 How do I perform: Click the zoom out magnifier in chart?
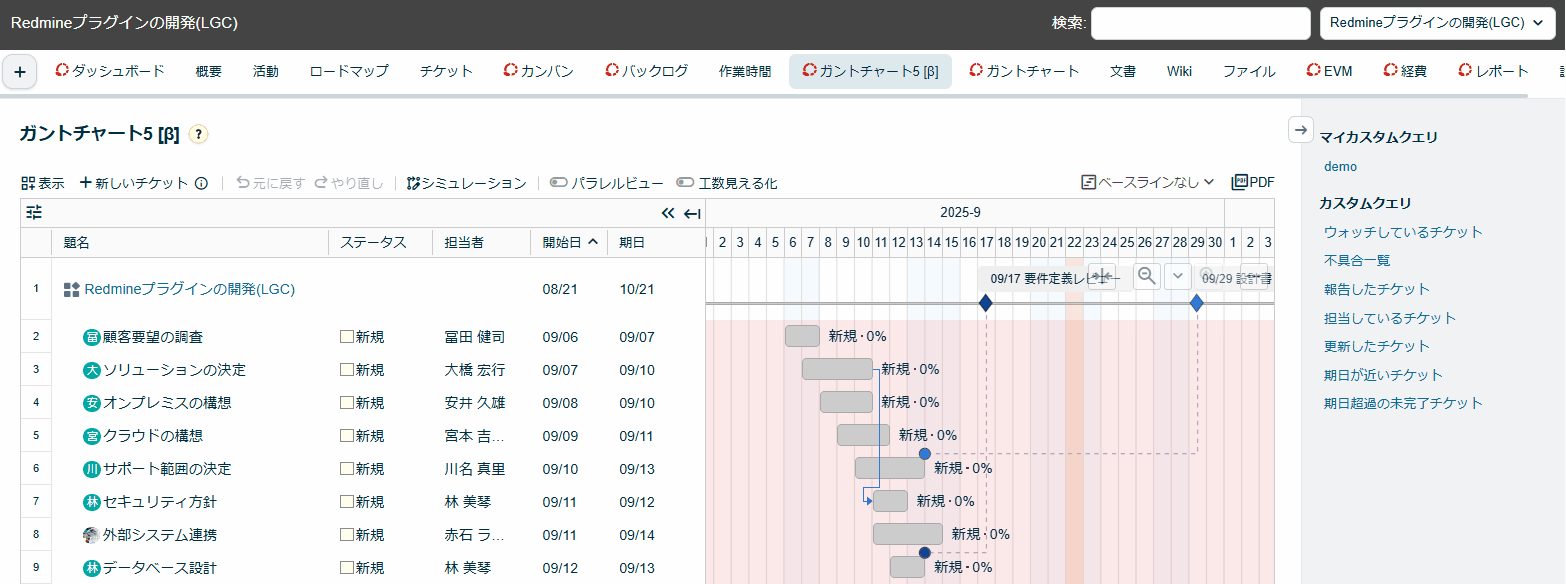tap(1148, 277)
